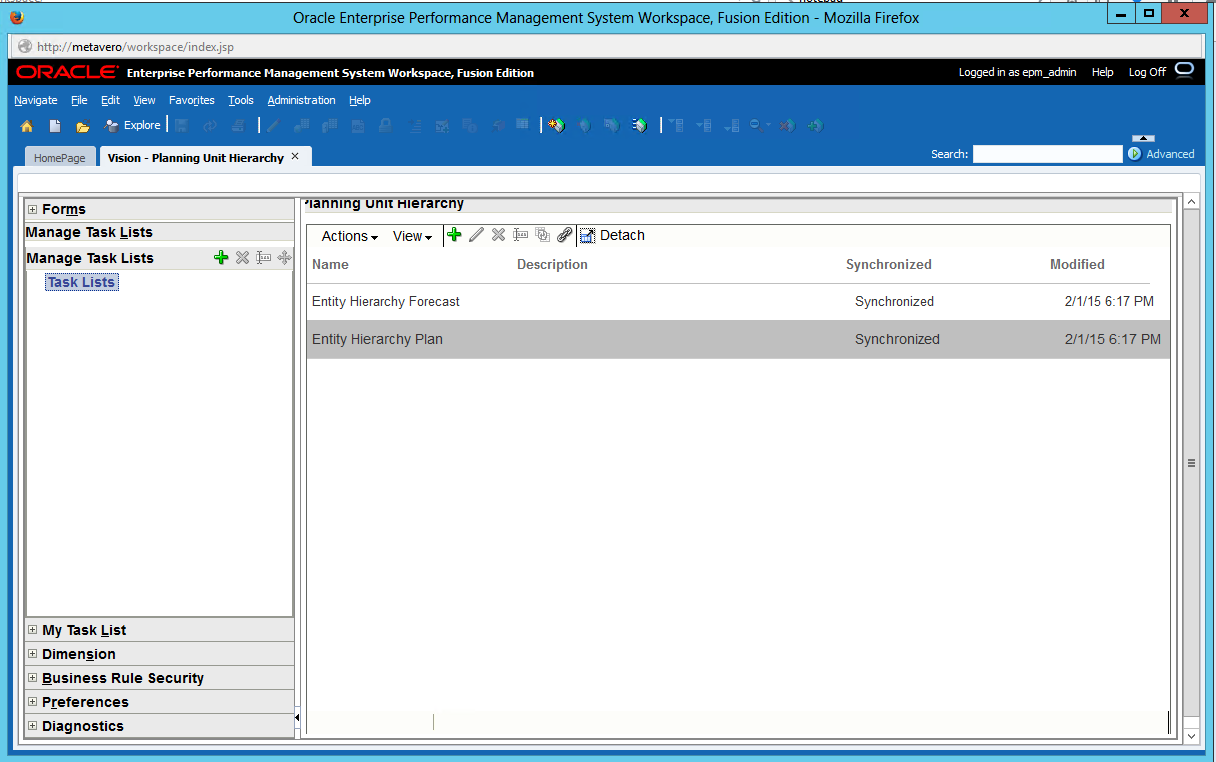Click the Modified column header

click(x=1077, y=264)
